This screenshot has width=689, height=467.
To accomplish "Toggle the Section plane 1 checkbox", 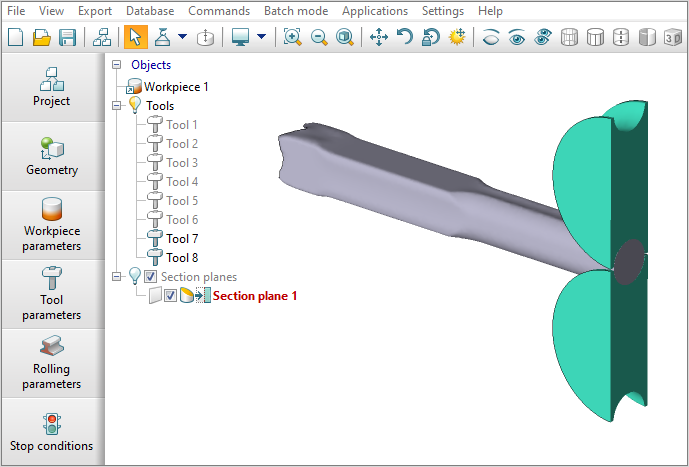I will [170, 296].
